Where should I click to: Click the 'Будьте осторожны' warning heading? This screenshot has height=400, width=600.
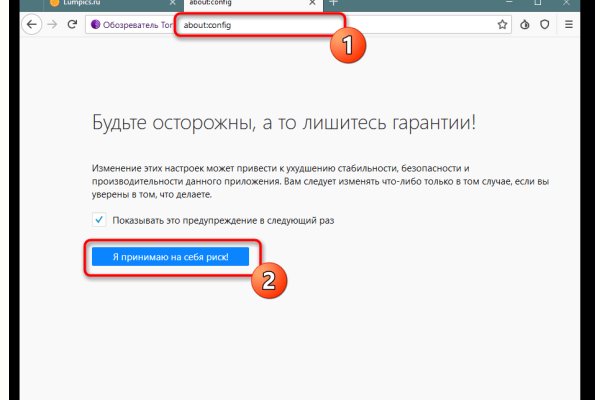point(284,124)
